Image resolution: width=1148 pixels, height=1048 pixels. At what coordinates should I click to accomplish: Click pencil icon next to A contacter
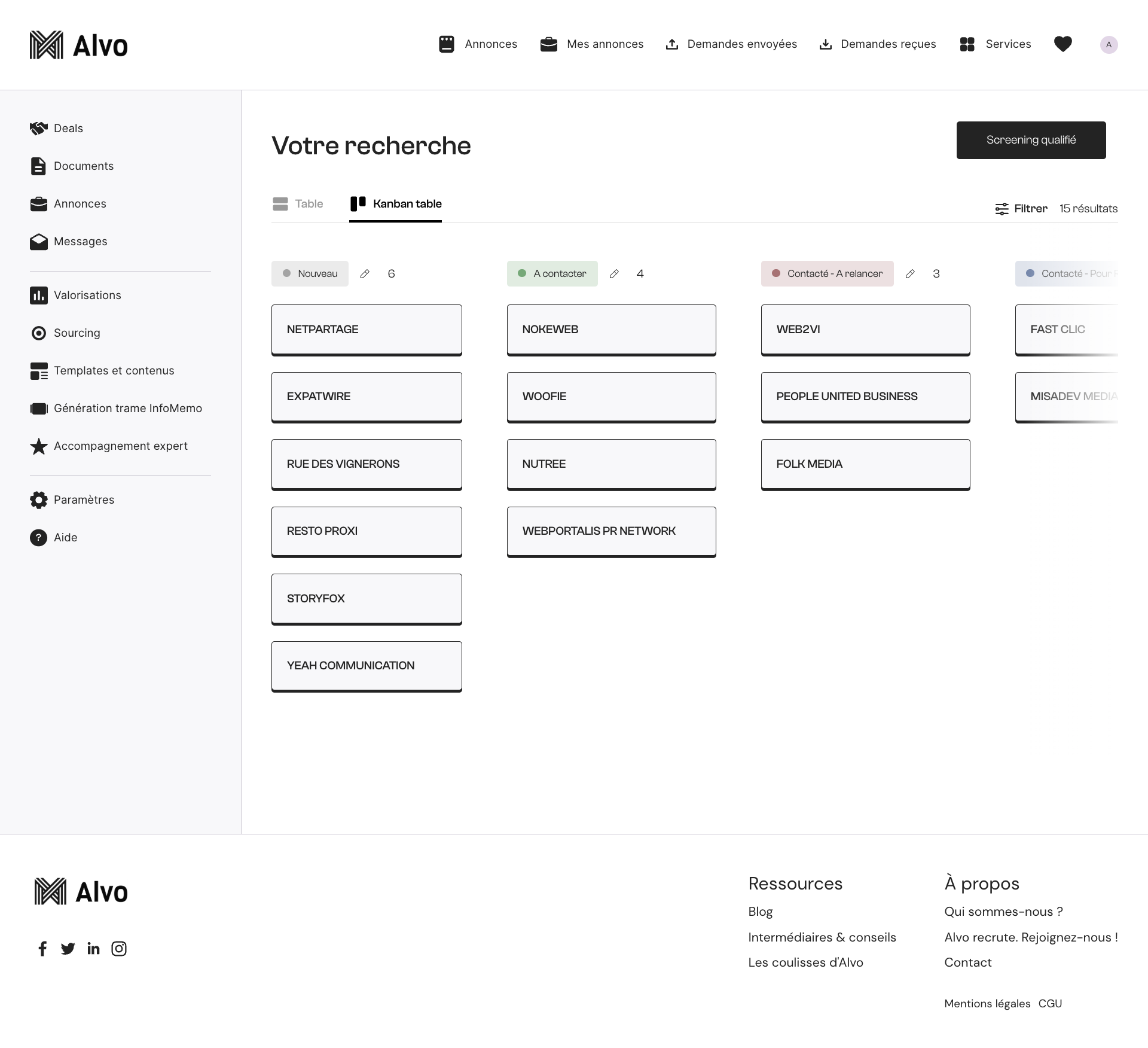pos(614,274)
